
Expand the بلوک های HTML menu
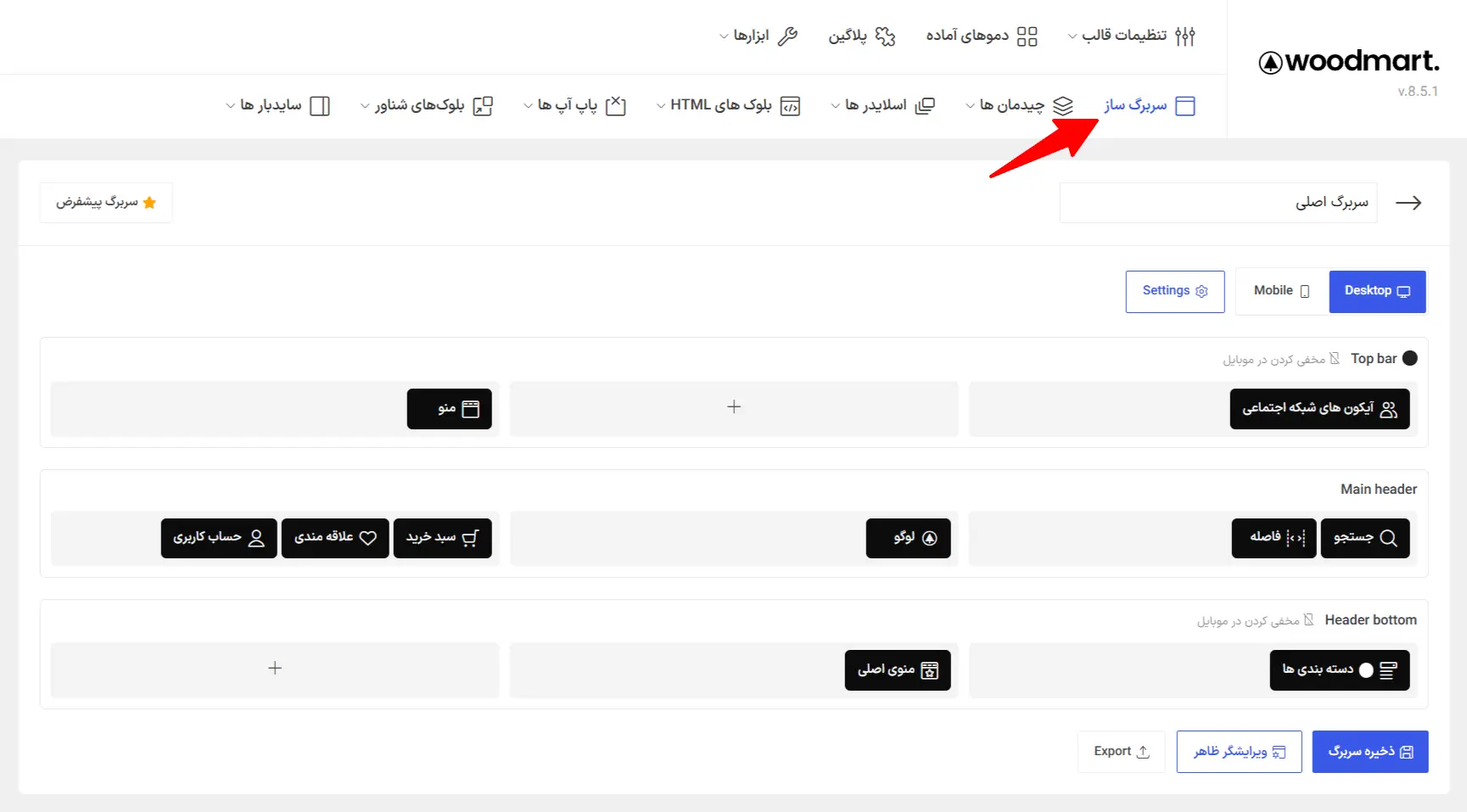pyautogui.click(x=728, y=105)
